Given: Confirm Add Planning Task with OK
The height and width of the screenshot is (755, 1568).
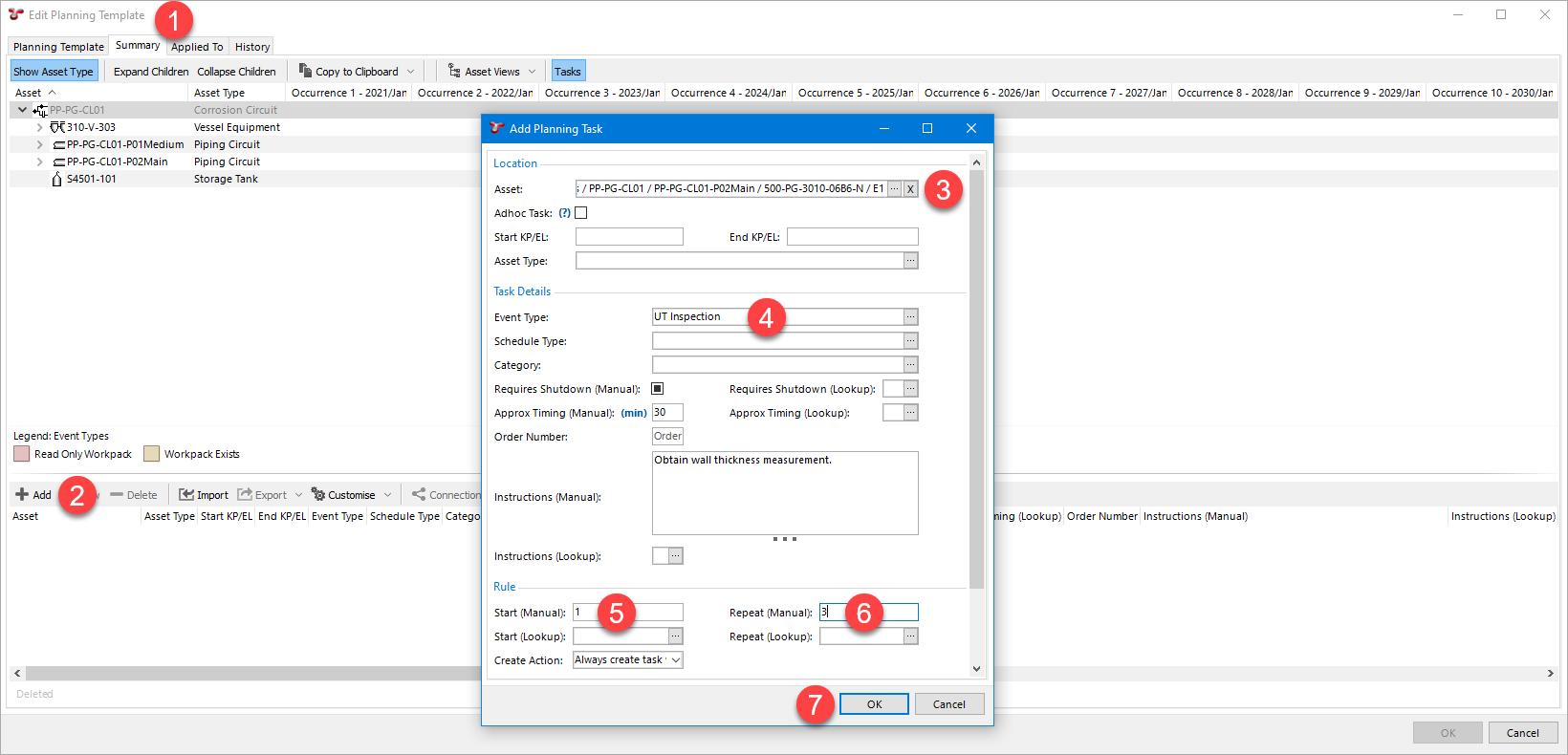Looking at the screenshot, I should pyautogui.click(x=874, y=704).
